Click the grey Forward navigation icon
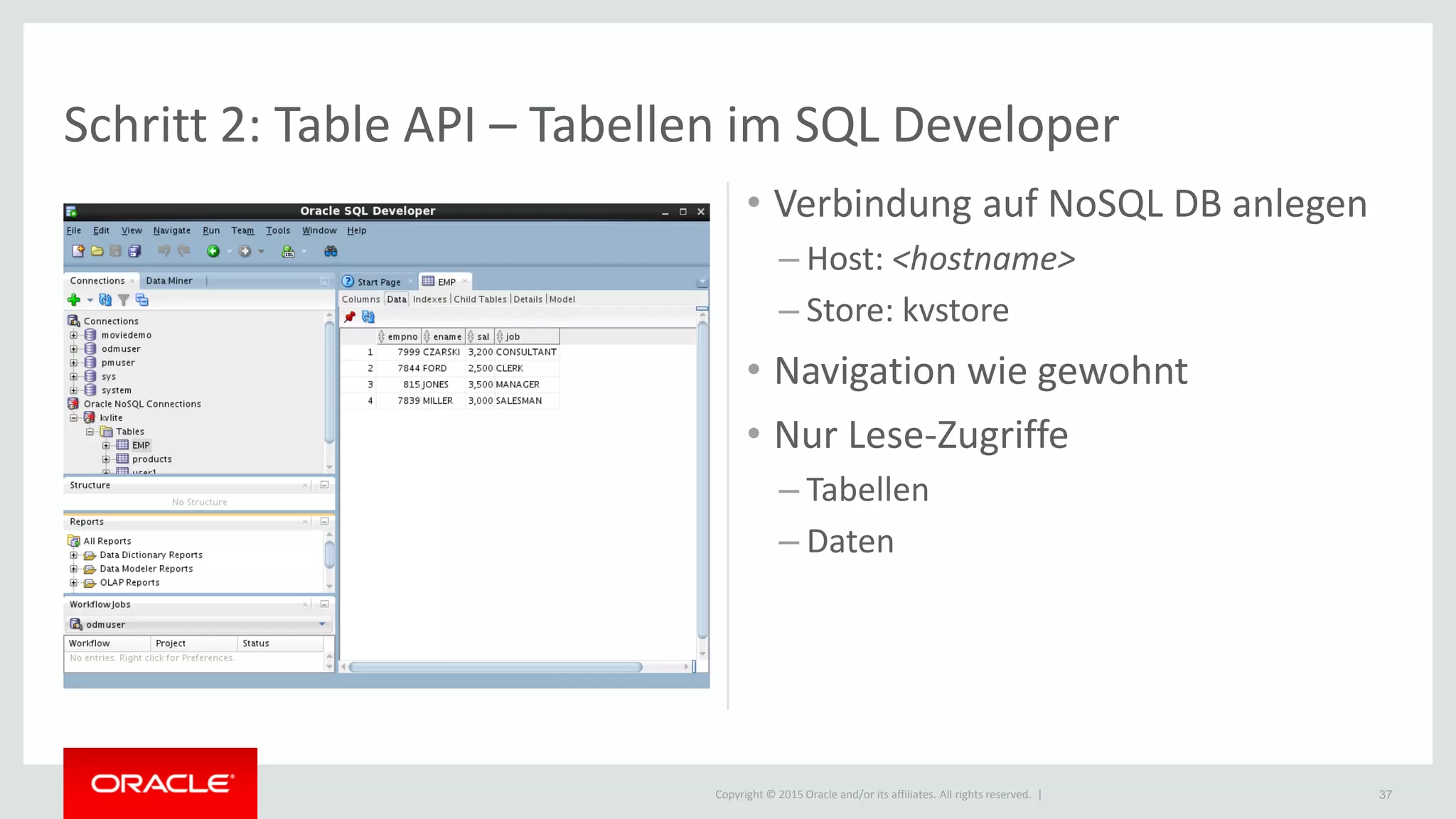 (245, 251)
